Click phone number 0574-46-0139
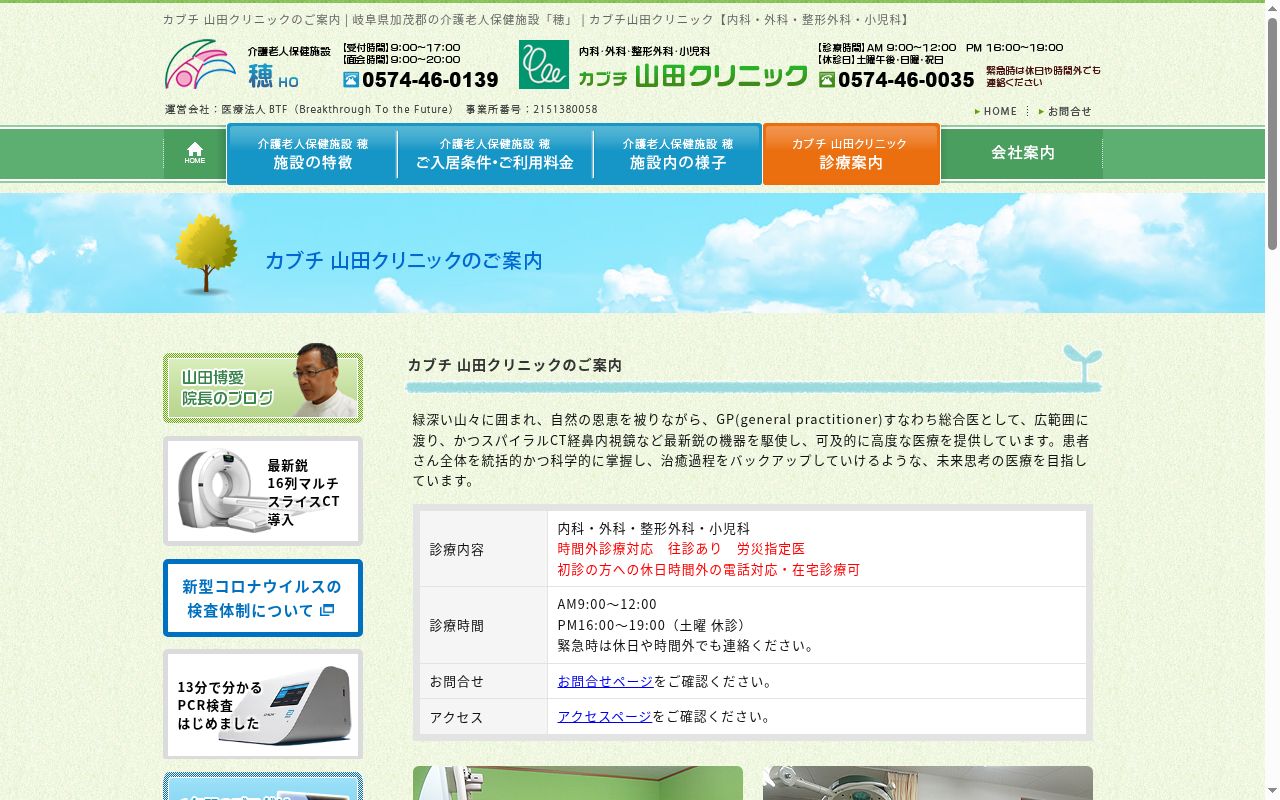This screenshot has width=1280, height=800. (x=430, y=80)
